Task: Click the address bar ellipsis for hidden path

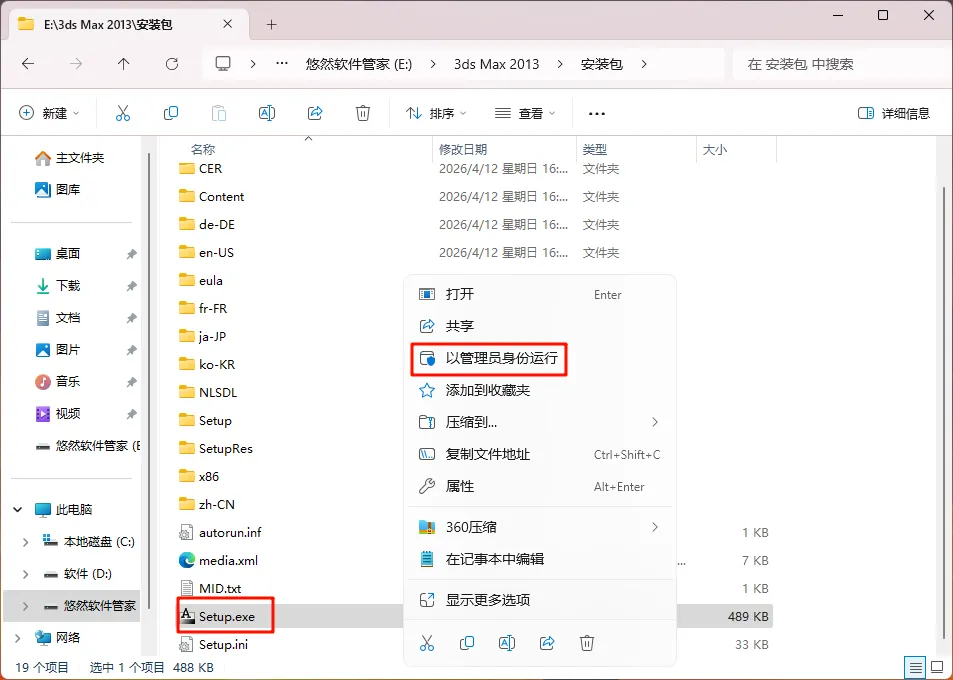Action: click(281, 63)
